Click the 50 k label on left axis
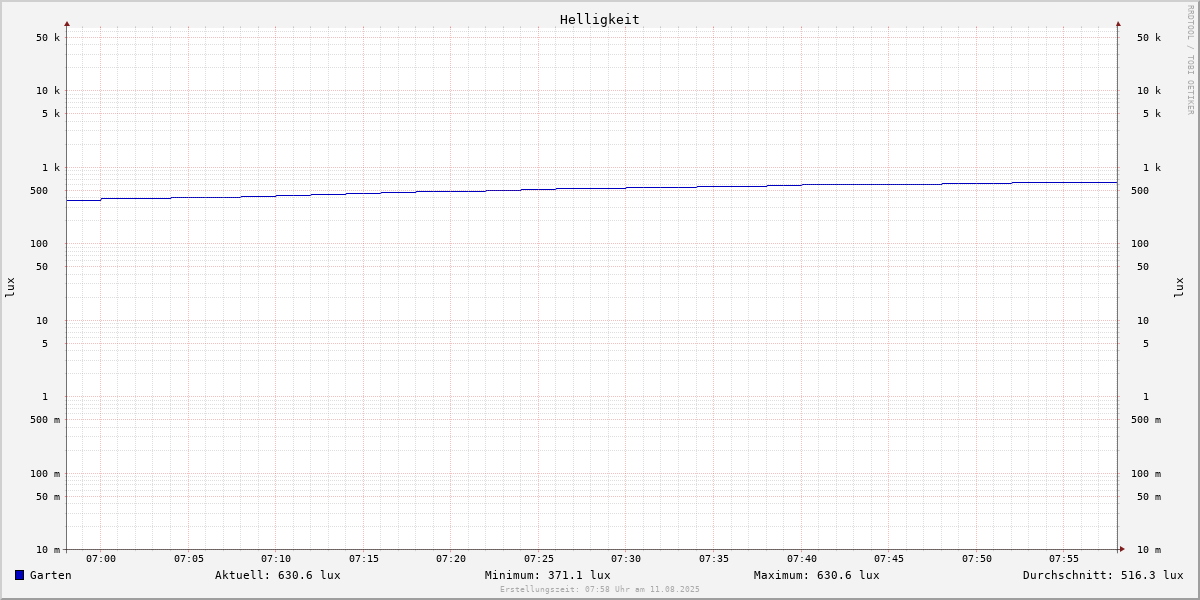The height and width of the screenshot is (600, 1200). (x=48, y=38)
